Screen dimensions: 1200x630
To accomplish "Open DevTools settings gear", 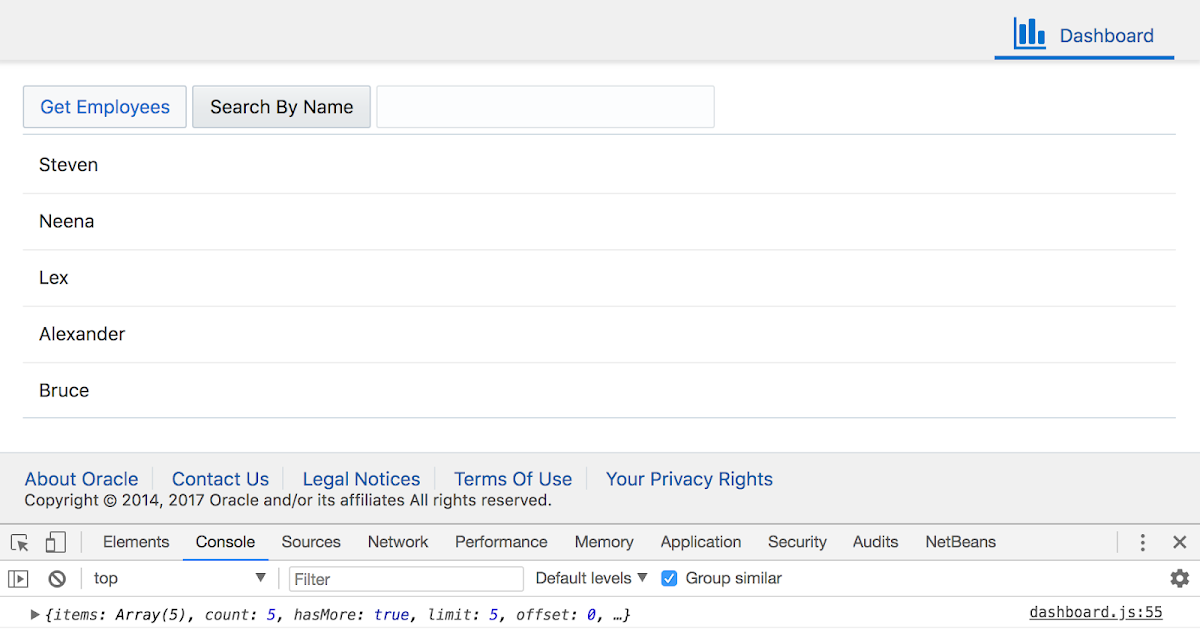I will (1180, 578).
